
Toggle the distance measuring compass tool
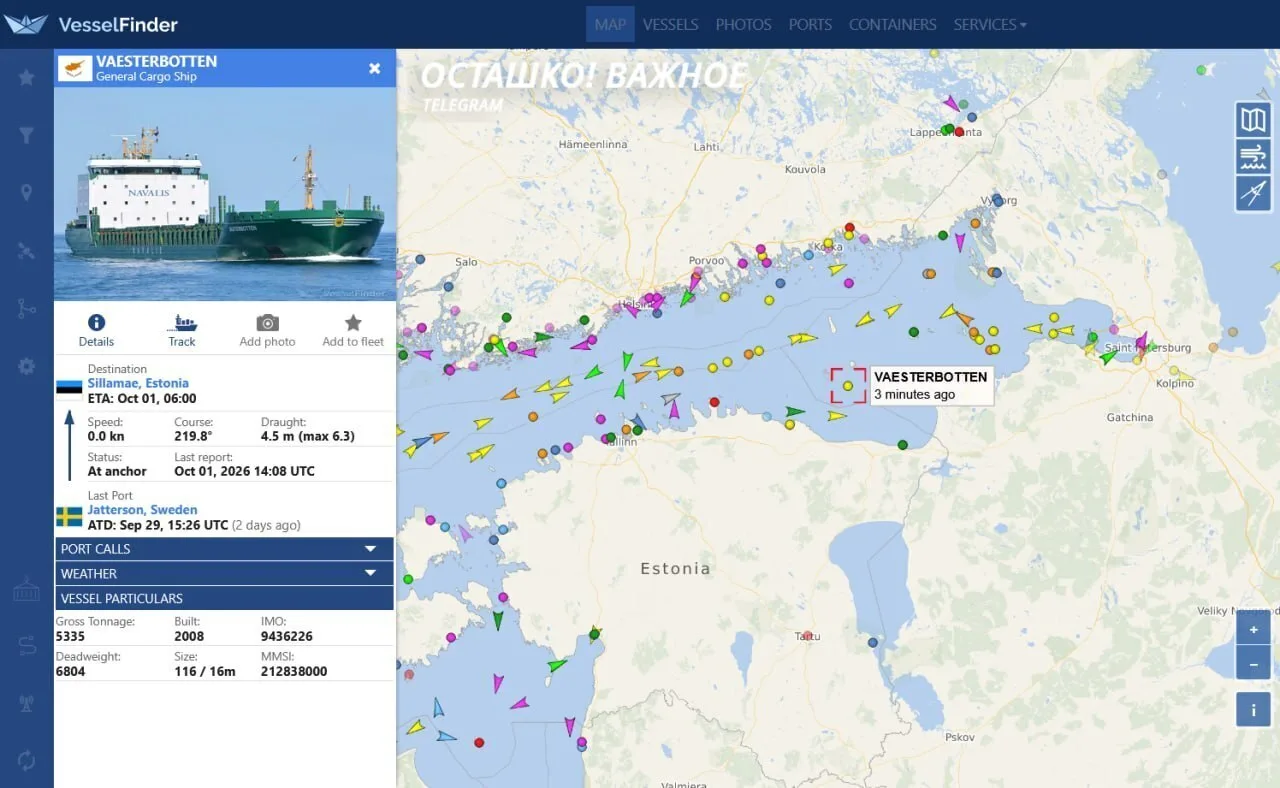coord(1253,193)
